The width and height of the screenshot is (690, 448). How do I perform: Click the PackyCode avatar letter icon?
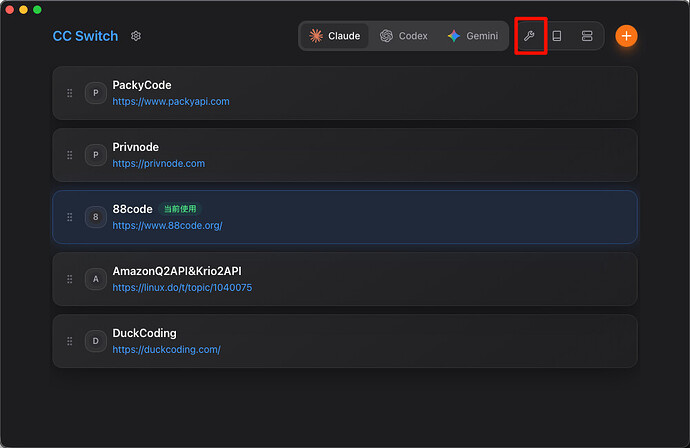[x=95, y=93]
